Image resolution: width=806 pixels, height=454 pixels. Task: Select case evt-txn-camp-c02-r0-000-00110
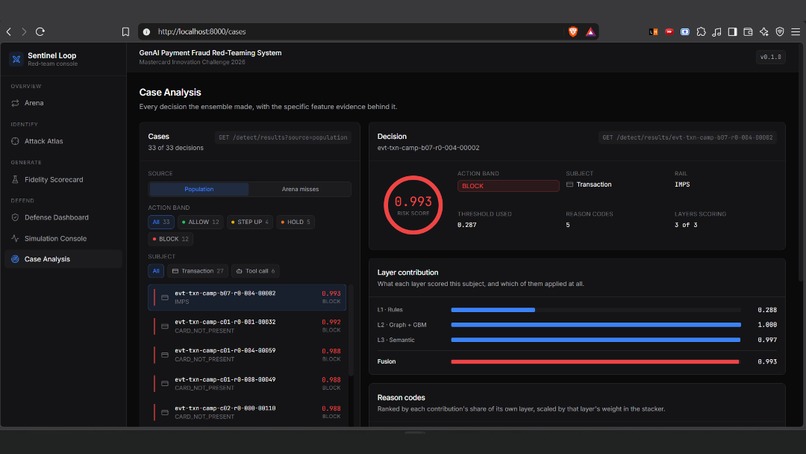pyautogui.click(x=247, y=412)
